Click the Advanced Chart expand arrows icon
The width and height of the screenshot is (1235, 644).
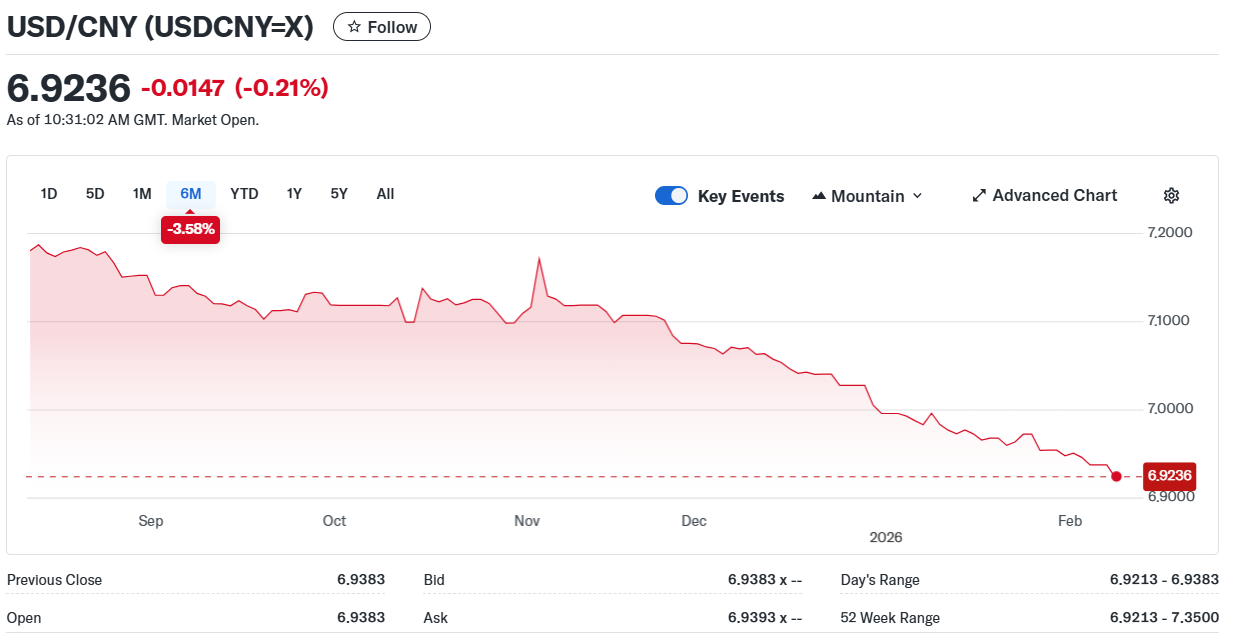(979, 196)
